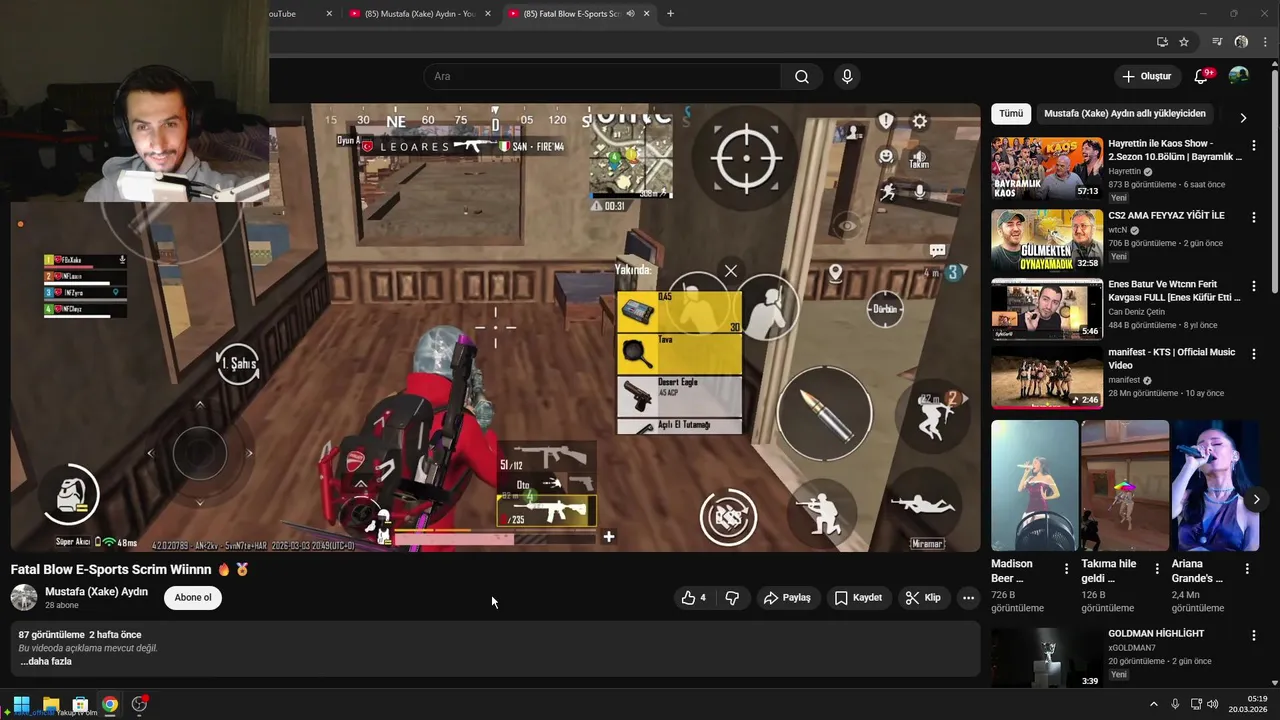Viewport: 1280px width, 720px height.
Task: Open the Kaos Show thumbnail
Action: pyautogui.click(x=1047, y=168)
